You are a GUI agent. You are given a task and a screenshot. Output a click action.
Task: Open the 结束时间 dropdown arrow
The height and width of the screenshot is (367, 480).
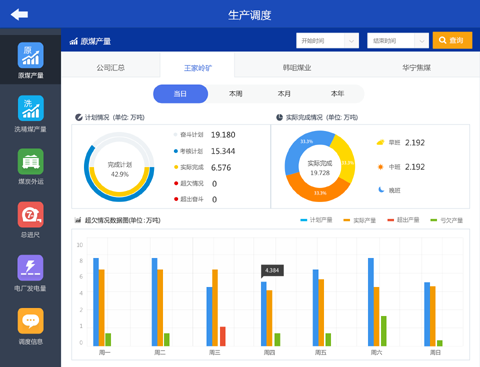point(422,41)
